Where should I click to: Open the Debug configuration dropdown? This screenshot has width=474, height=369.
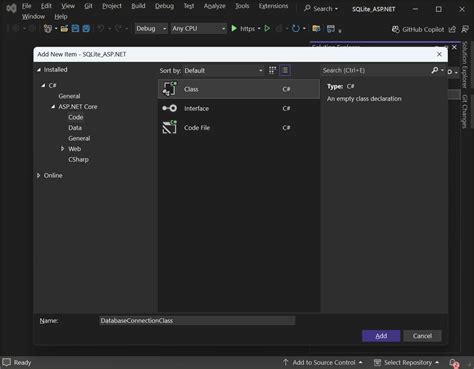(151, 29)
